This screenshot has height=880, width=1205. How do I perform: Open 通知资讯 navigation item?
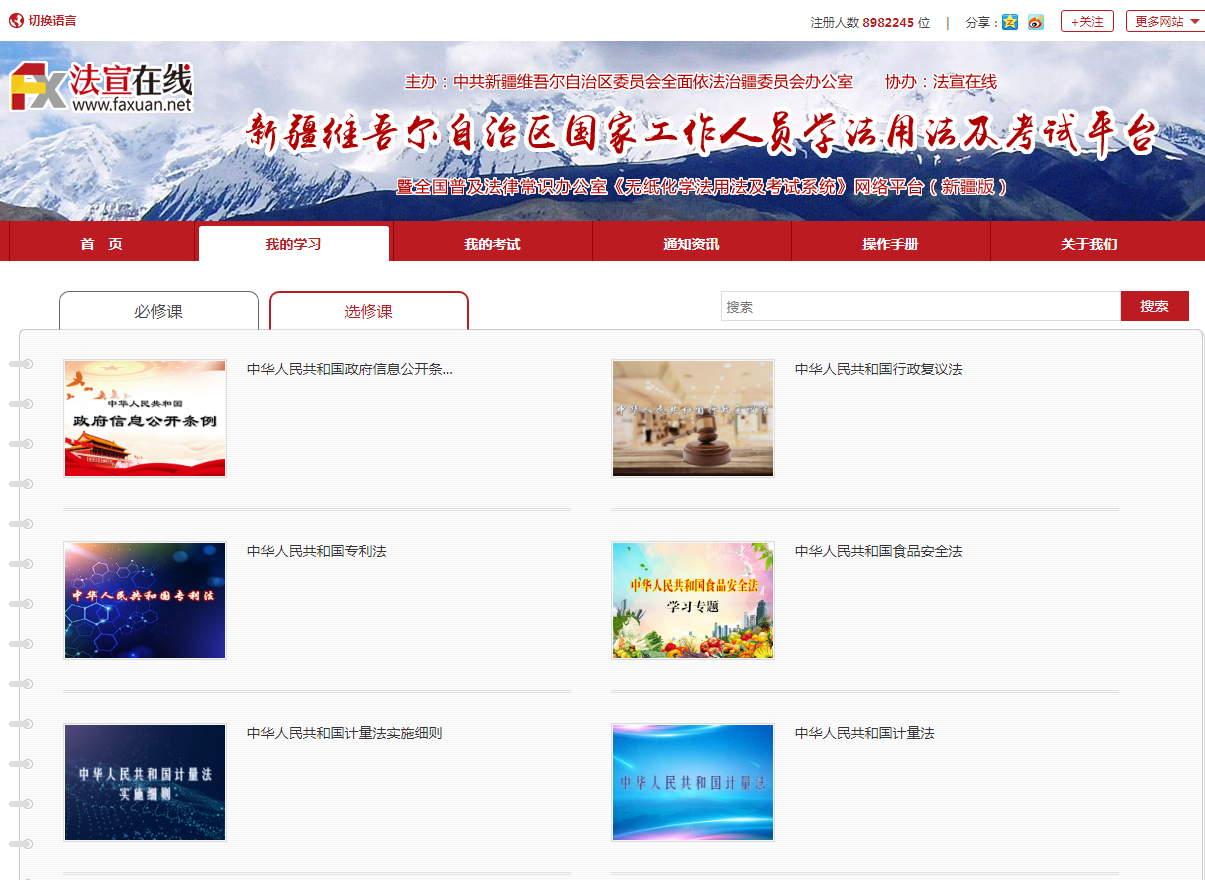pos(691,244)
